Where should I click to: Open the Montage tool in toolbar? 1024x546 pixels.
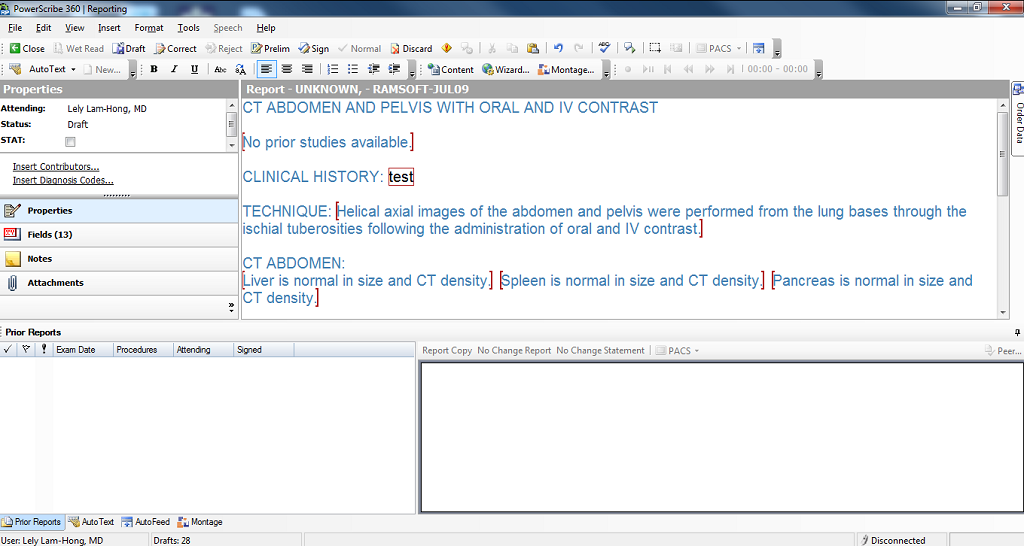pos(566,70)
